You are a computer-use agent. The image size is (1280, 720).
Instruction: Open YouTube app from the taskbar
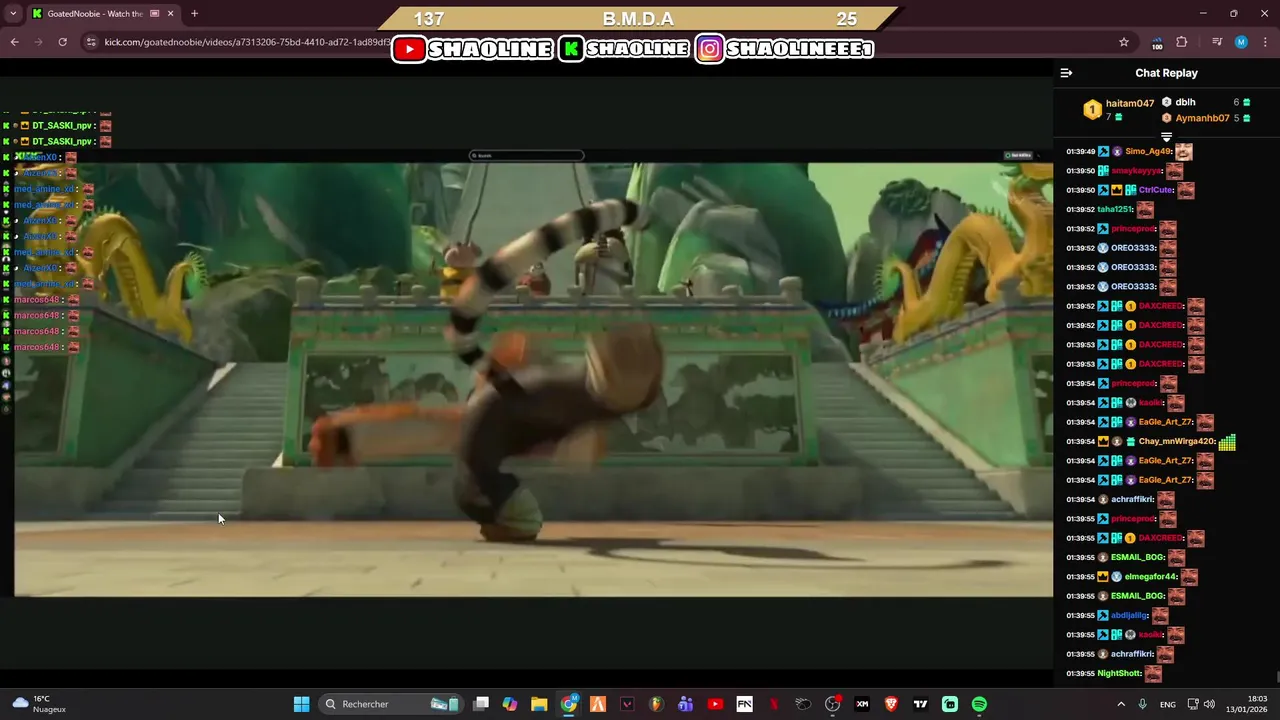(715, 704)
